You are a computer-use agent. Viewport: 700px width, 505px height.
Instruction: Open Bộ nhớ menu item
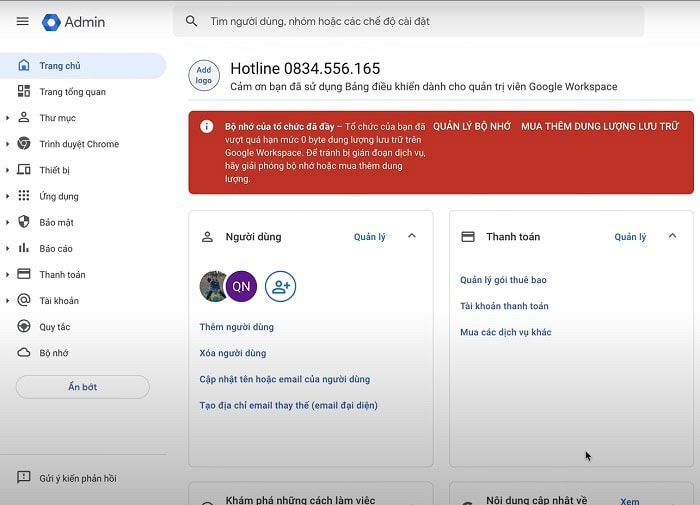tap(83, 353)
